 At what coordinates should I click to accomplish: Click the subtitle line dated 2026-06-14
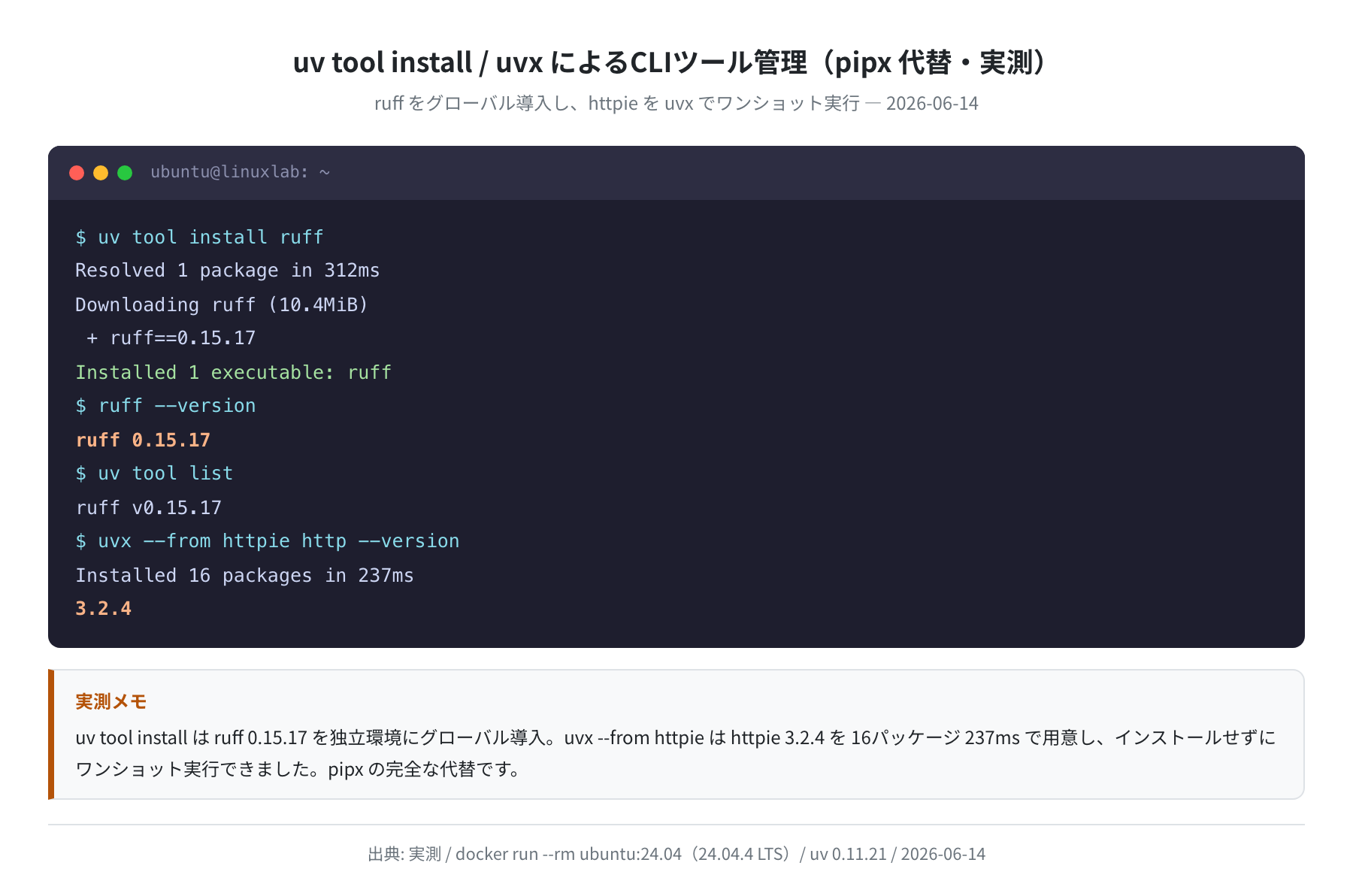[x=676, y=103]
